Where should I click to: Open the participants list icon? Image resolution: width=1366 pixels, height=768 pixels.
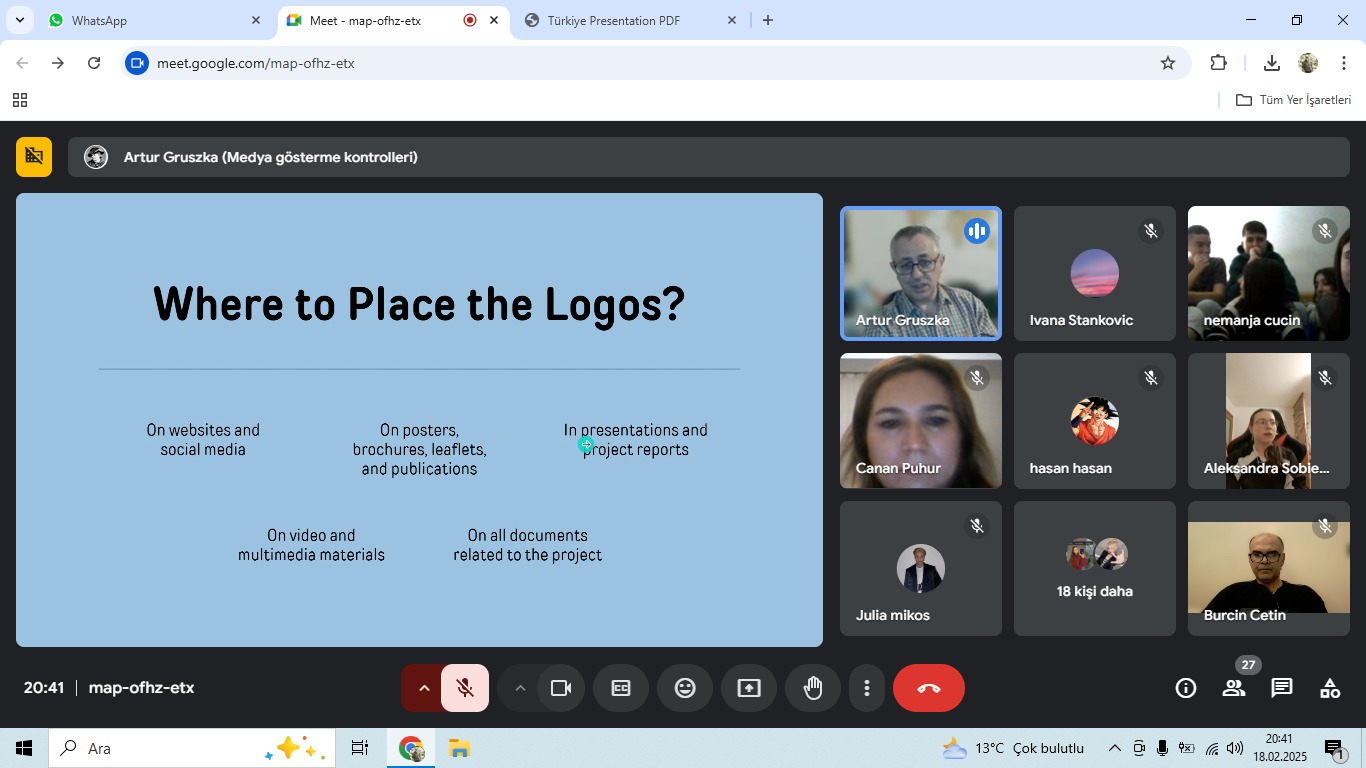pyautogui.click(x=1234, y=688)
